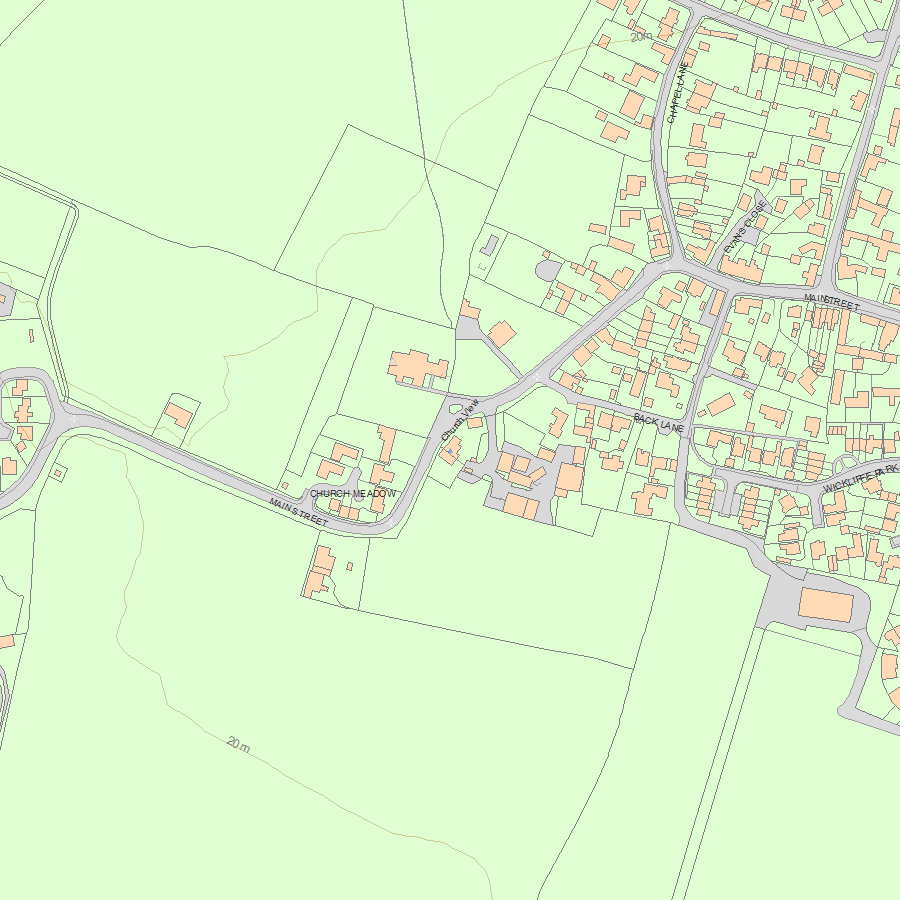The width and height of the screenshot is (900, 900).
Task: Click the 20 m contour label in the southern field
Action: coord(239,744)
